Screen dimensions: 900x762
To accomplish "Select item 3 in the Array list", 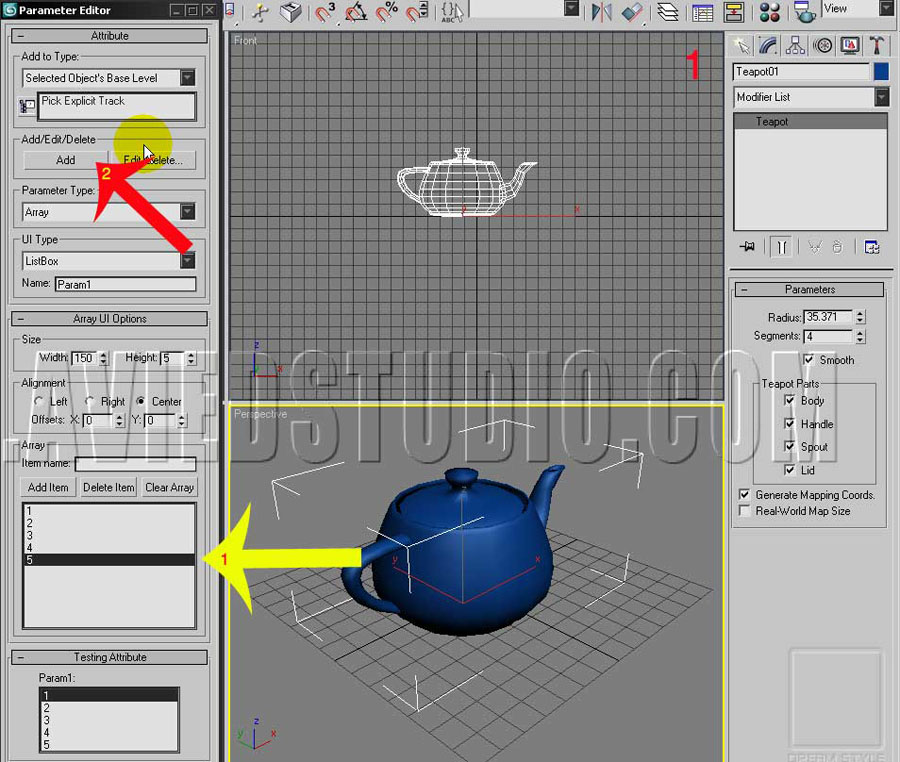I will [109, 535].
